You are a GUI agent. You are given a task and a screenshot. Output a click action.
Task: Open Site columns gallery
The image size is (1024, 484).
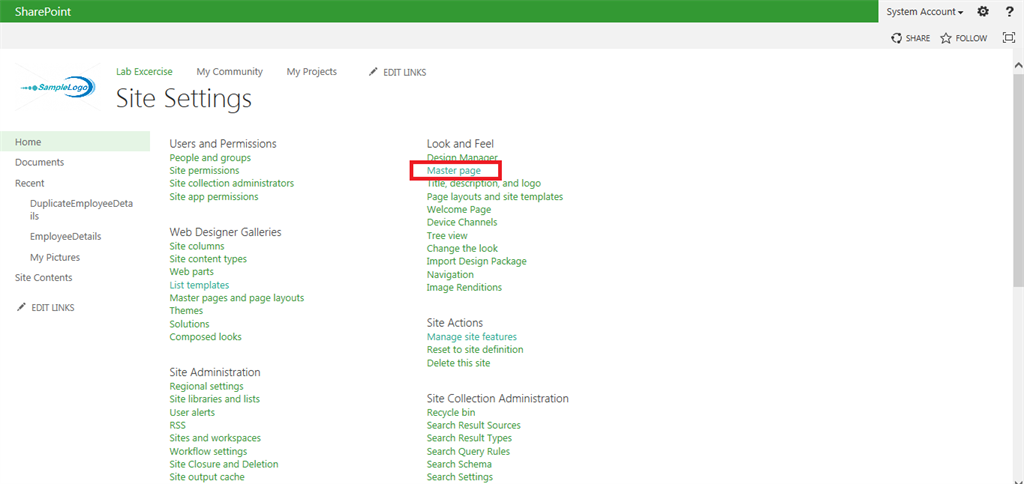click(197, 246)
